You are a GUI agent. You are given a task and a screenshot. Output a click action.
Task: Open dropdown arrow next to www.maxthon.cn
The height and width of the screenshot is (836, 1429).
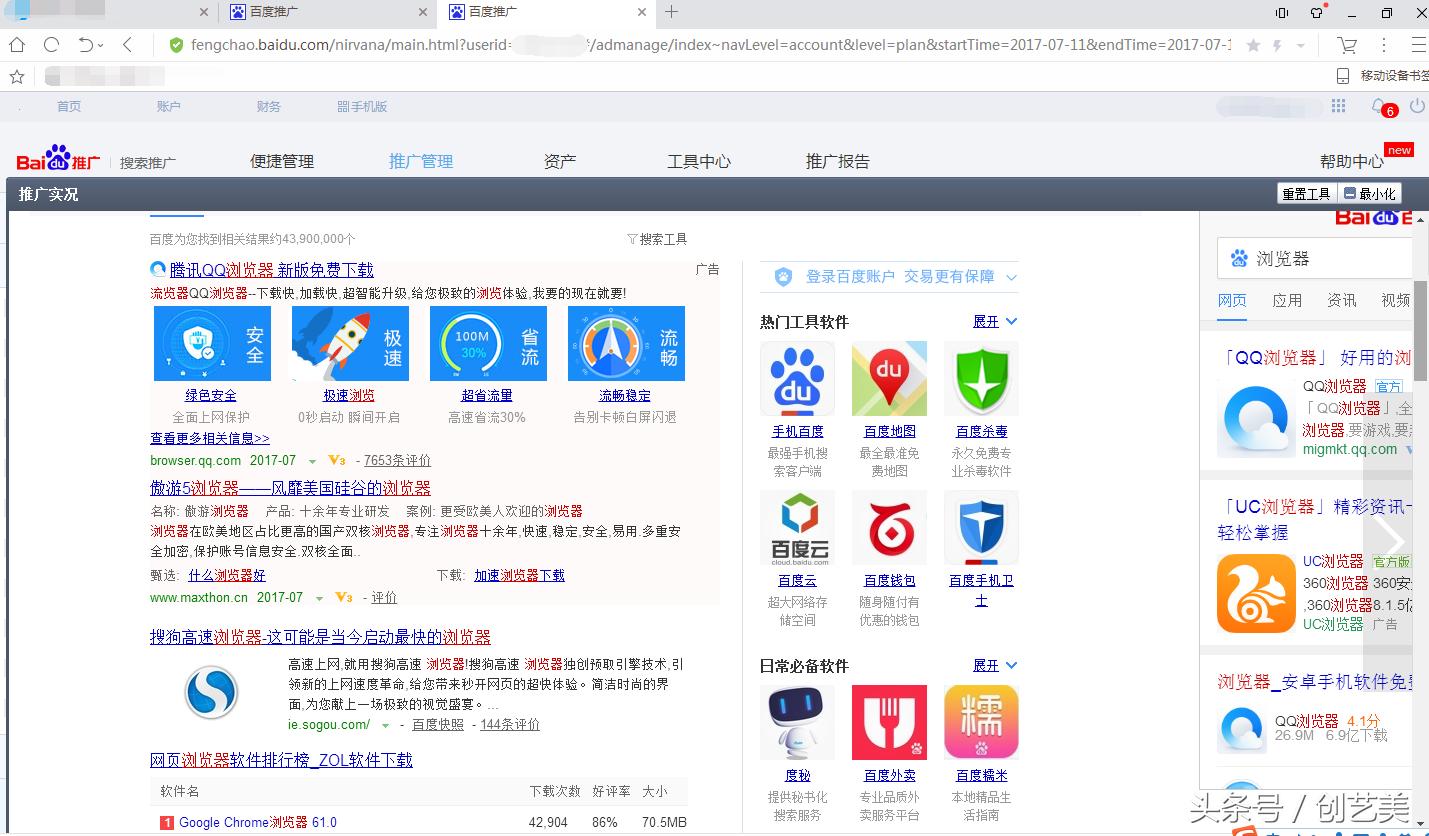coord(320,598)
